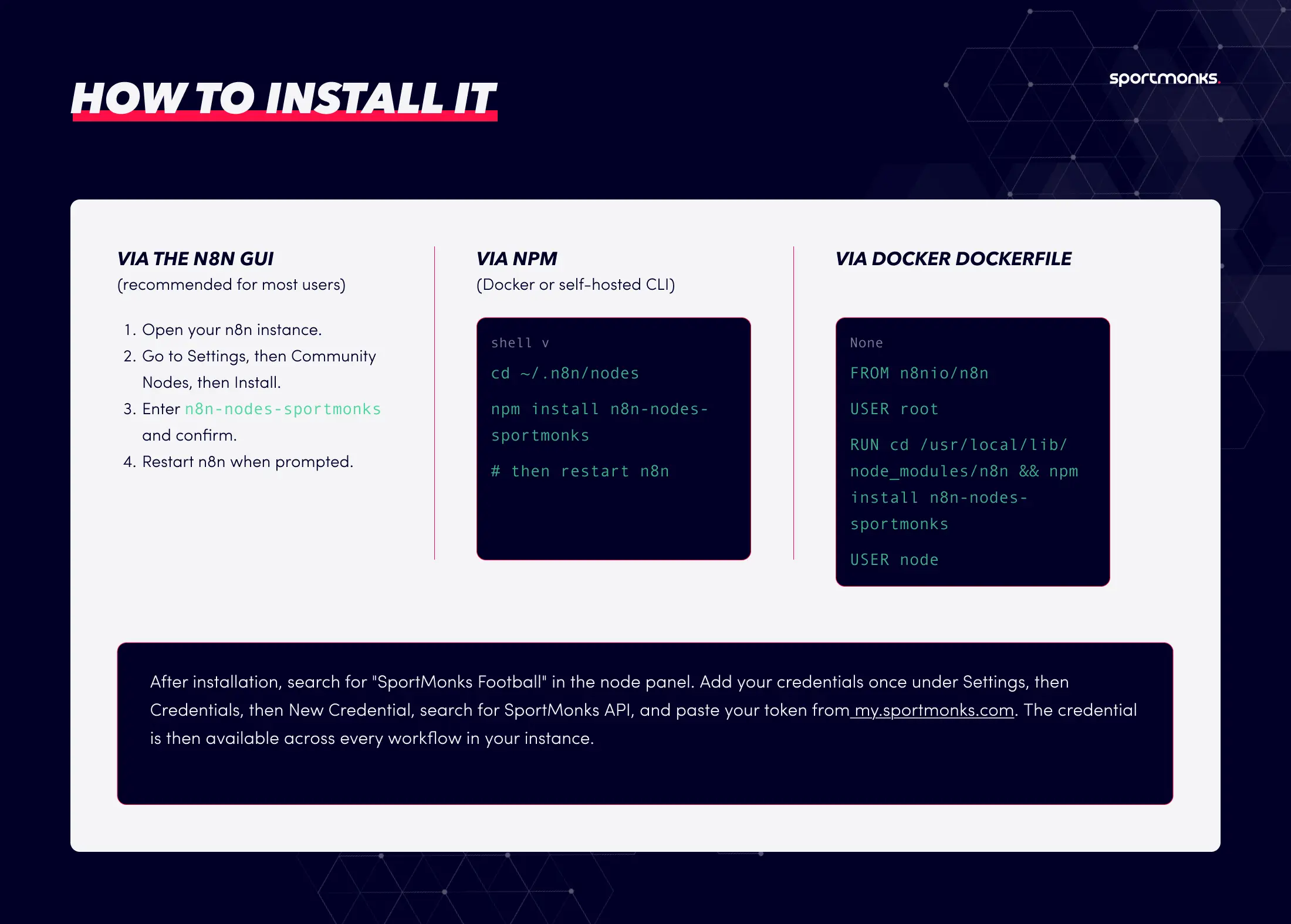Click the 'cd ~/.n8n/nodes' command line
This screenshot has width=1291, height=924.
[x=565, y=374]
